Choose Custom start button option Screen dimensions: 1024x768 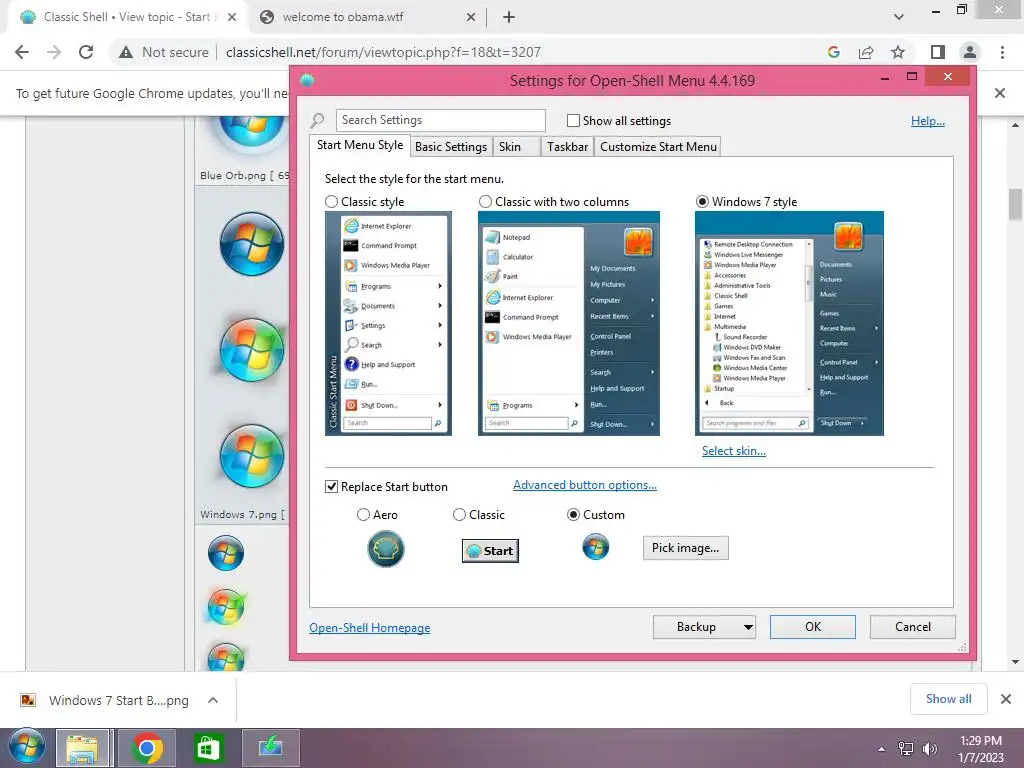[573, 515]
